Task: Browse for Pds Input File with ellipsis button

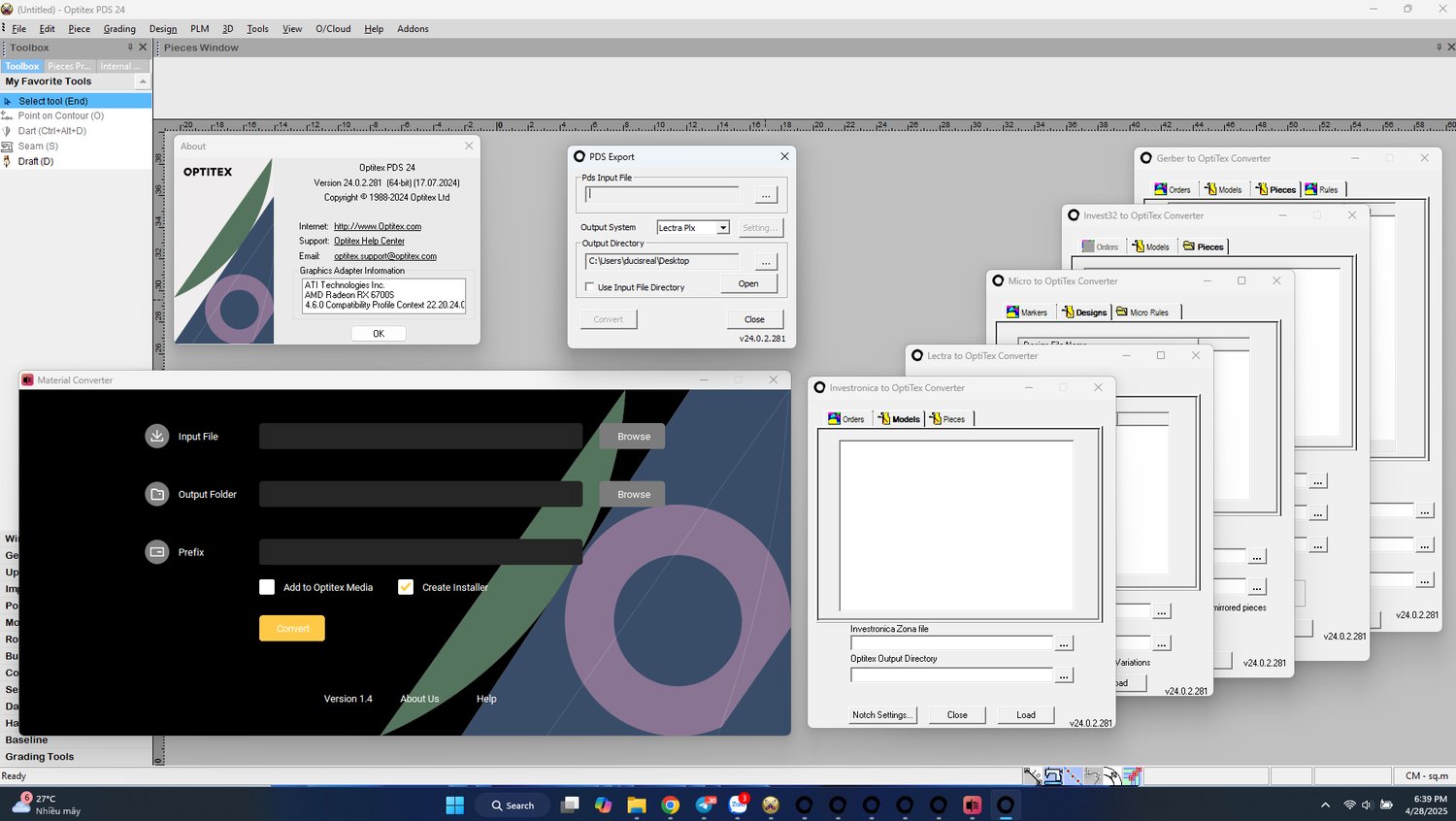Action: (x=766, y=195)
